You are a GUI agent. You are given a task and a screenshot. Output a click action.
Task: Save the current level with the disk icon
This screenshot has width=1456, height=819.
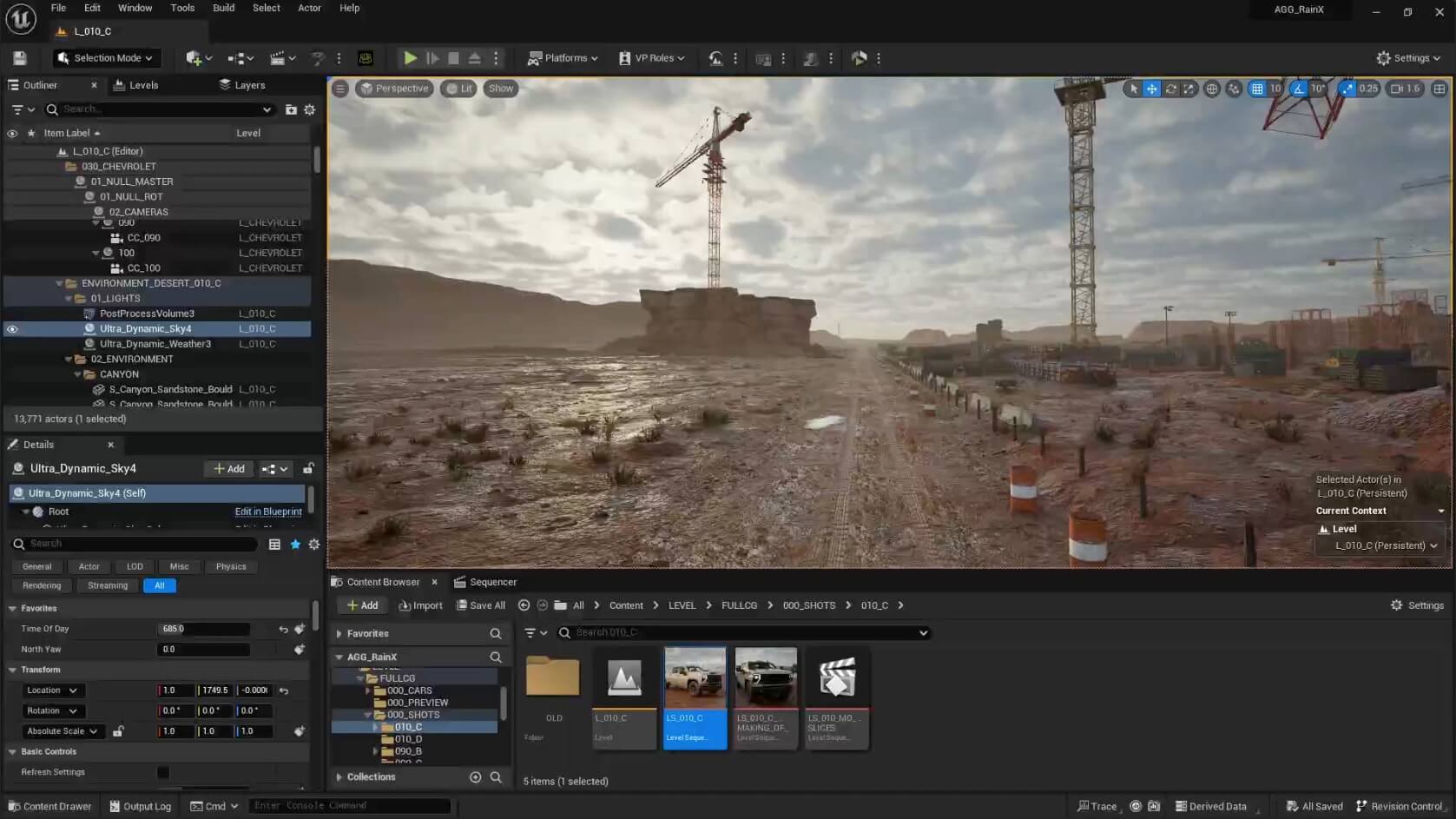(20, 58)
